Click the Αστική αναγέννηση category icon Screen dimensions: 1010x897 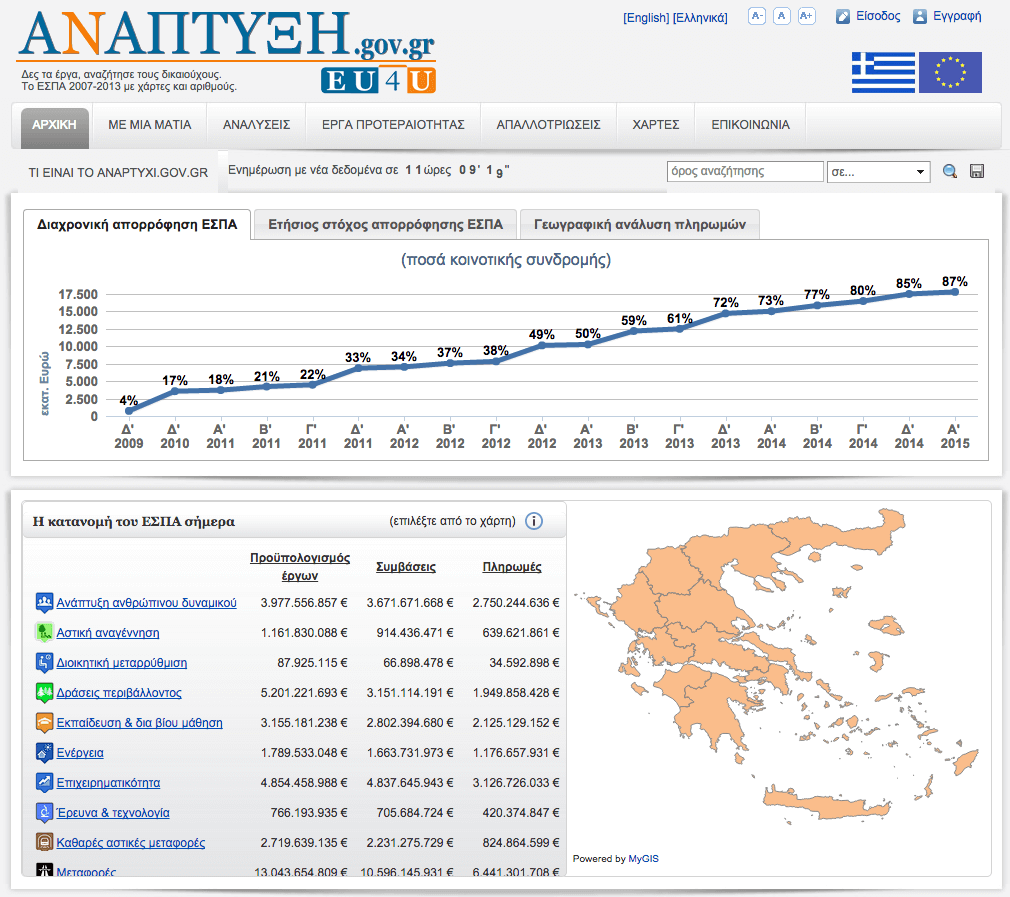pyautogui.click(x=44, y=632)
